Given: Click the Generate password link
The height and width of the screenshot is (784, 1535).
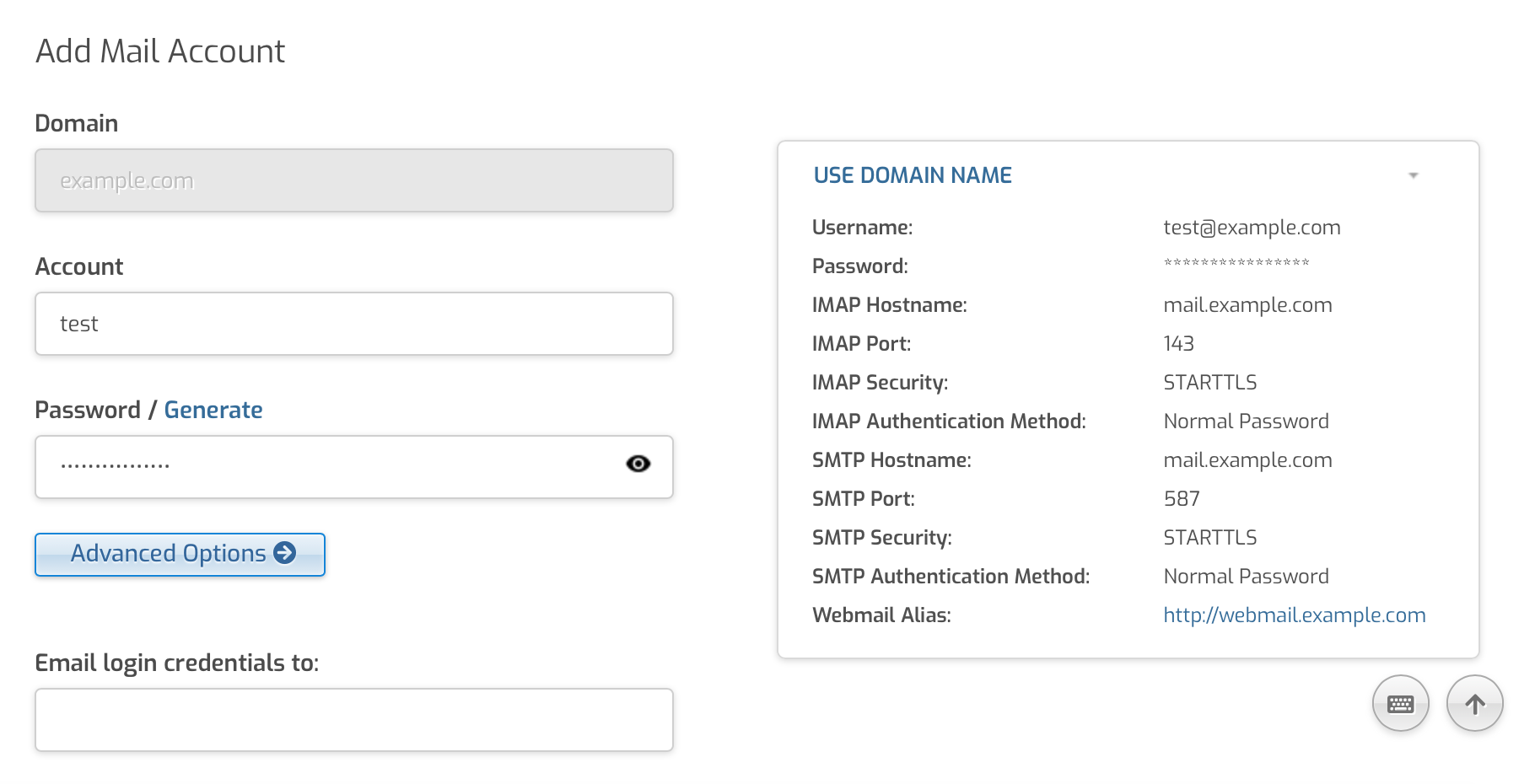Looking at the screenshot, I should coord(213,410).
